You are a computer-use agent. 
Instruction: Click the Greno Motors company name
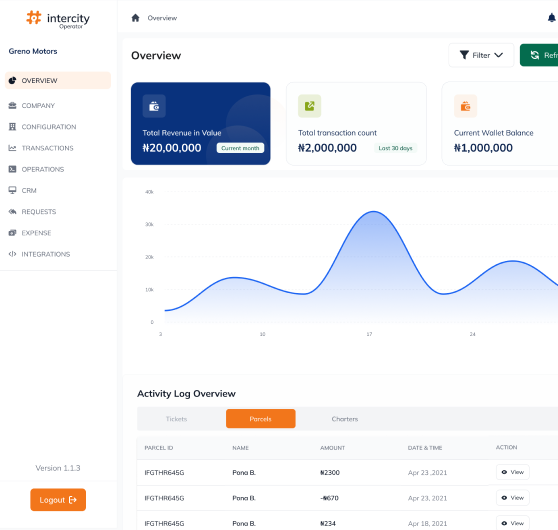click(x=33, y=51)
